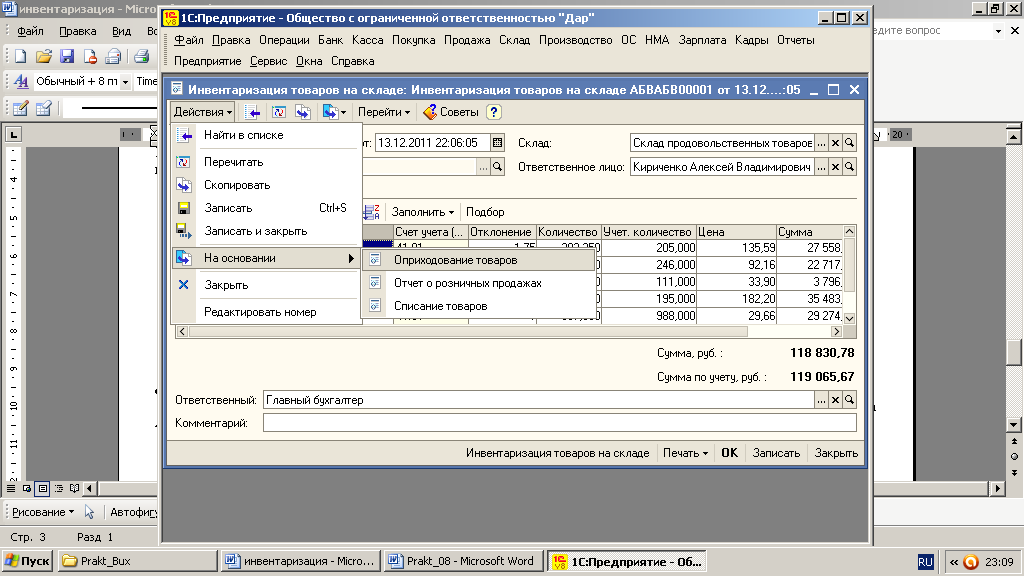Click Open folder icon in Word toolbar

[44, 57]
